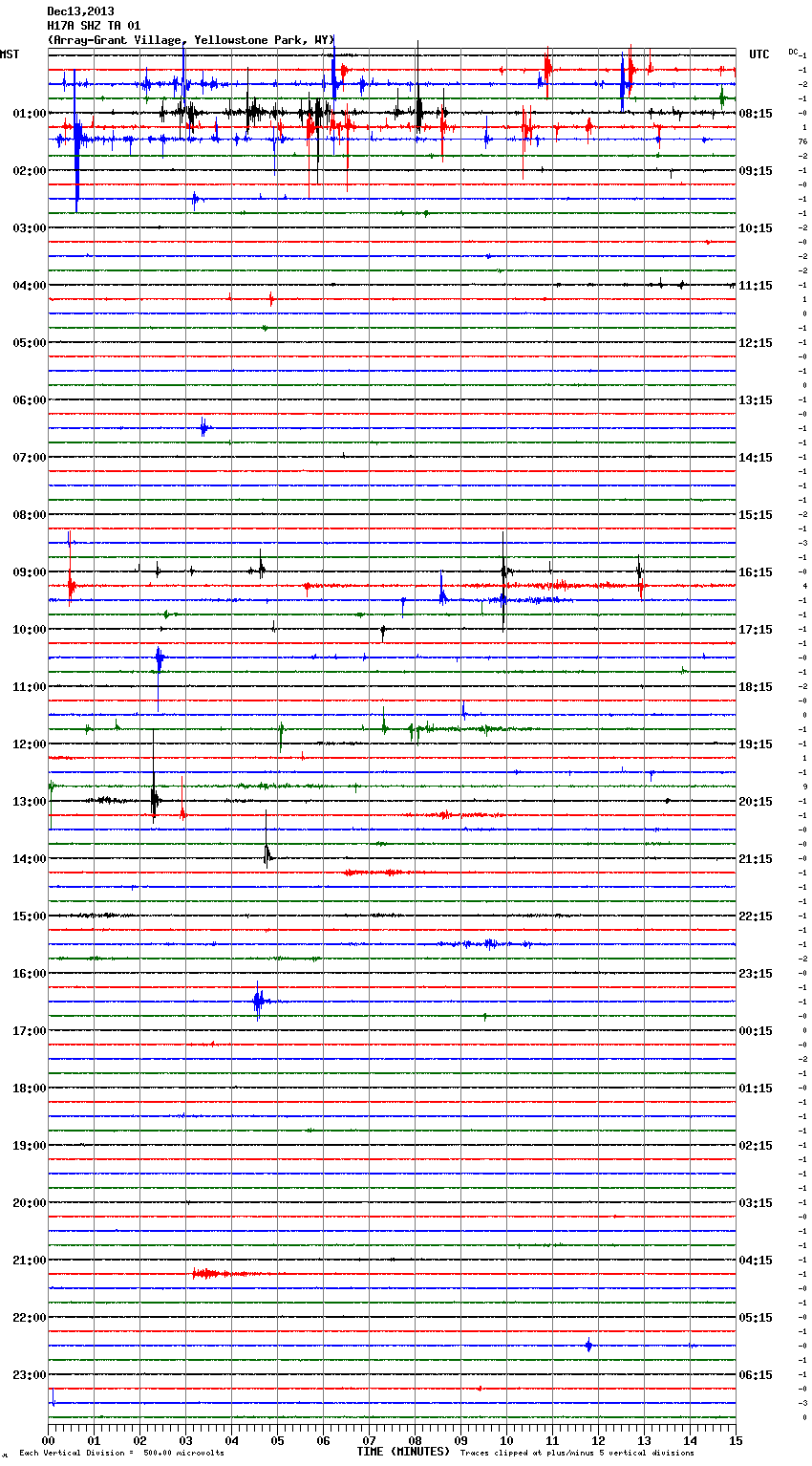The width and height of the screenshot is (812, 1466).
Task: Select the 08:00 MST time label
Action: click(30, 515)
